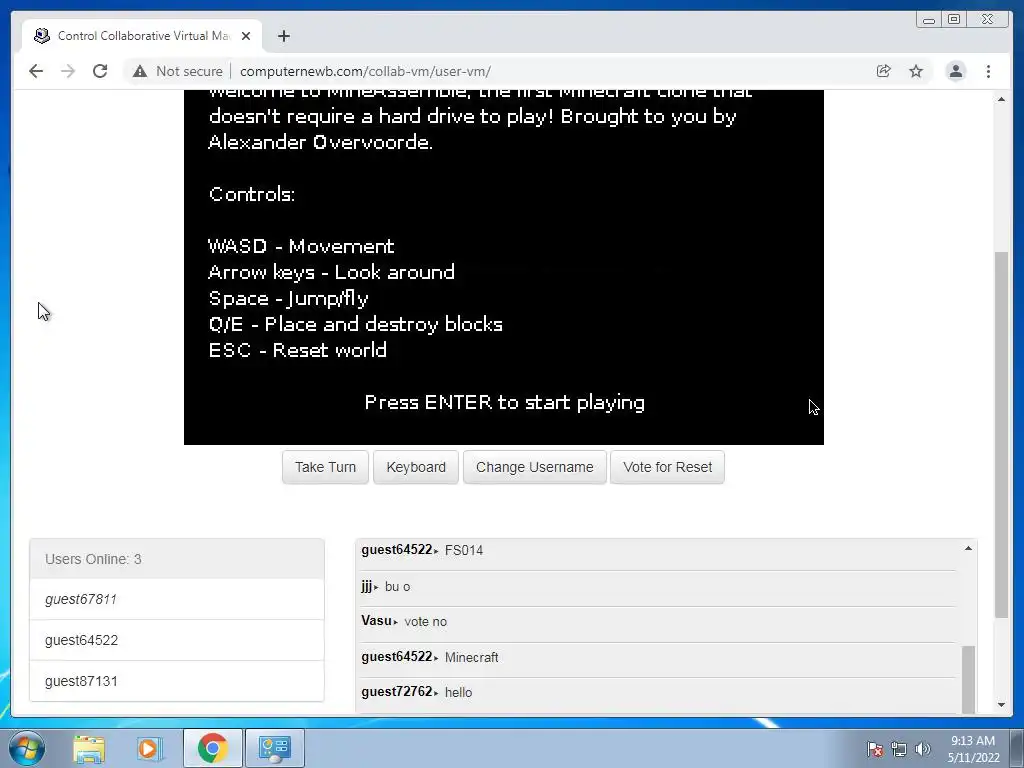Restore down the Chrome window

[954, 20]
